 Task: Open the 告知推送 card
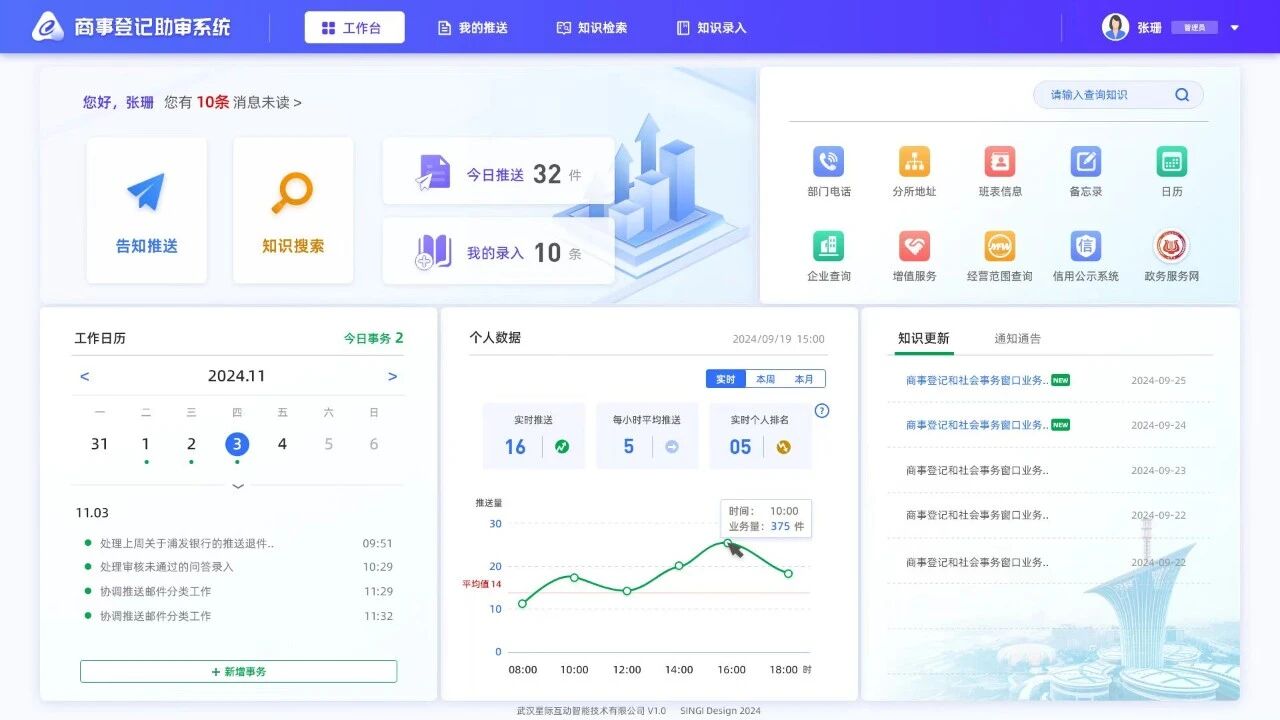click(x=147, y=211)
